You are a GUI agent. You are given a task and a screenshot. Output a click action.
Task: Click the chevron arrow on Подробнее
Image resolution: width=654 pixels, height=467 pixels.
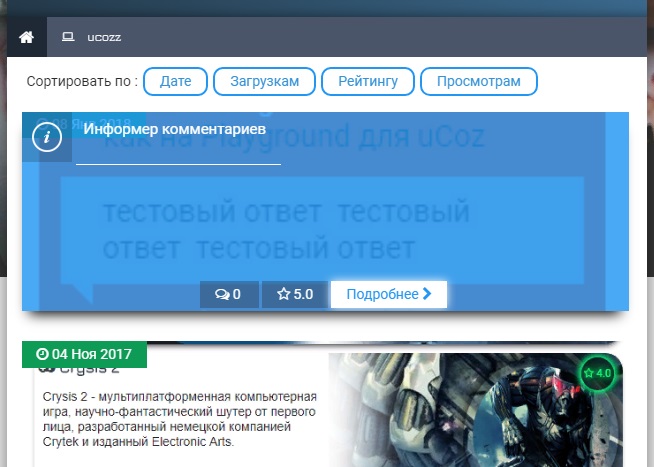point(427,294)
